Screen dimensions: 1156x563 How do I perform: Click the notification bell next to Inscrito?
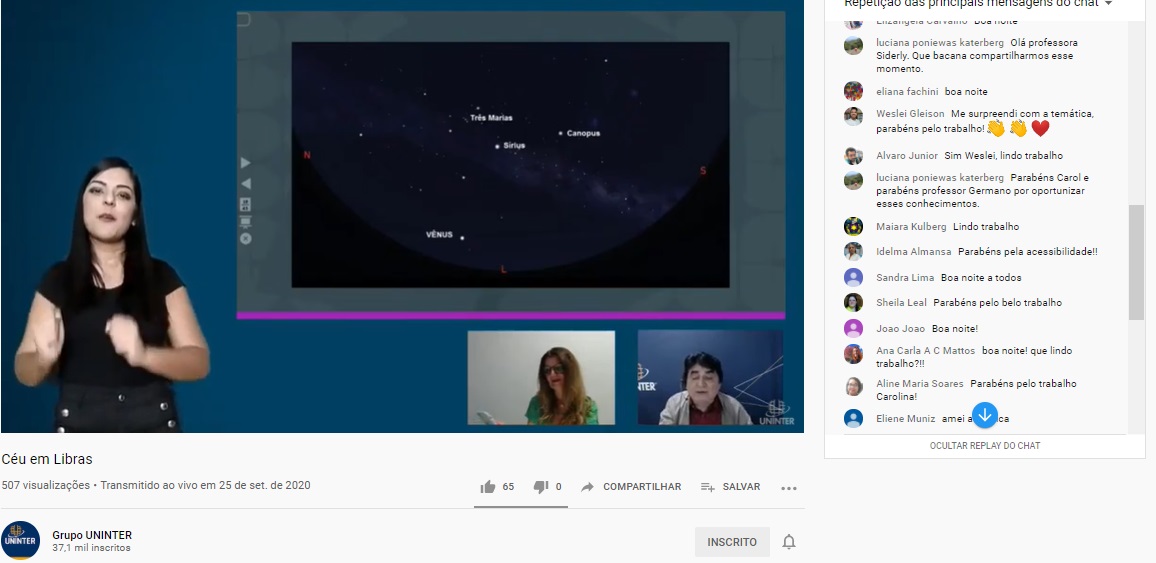point(789,542)
